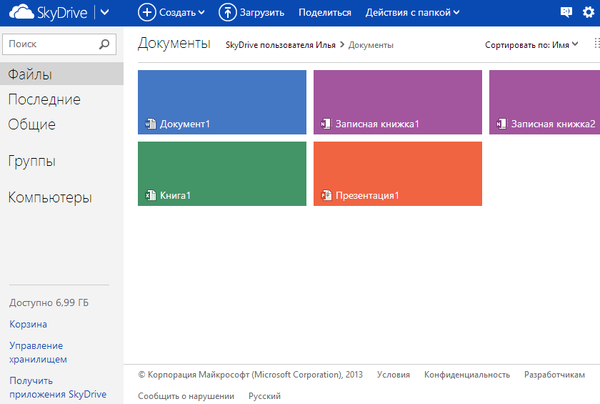Open Общие in the sidebar

(32, 124)
